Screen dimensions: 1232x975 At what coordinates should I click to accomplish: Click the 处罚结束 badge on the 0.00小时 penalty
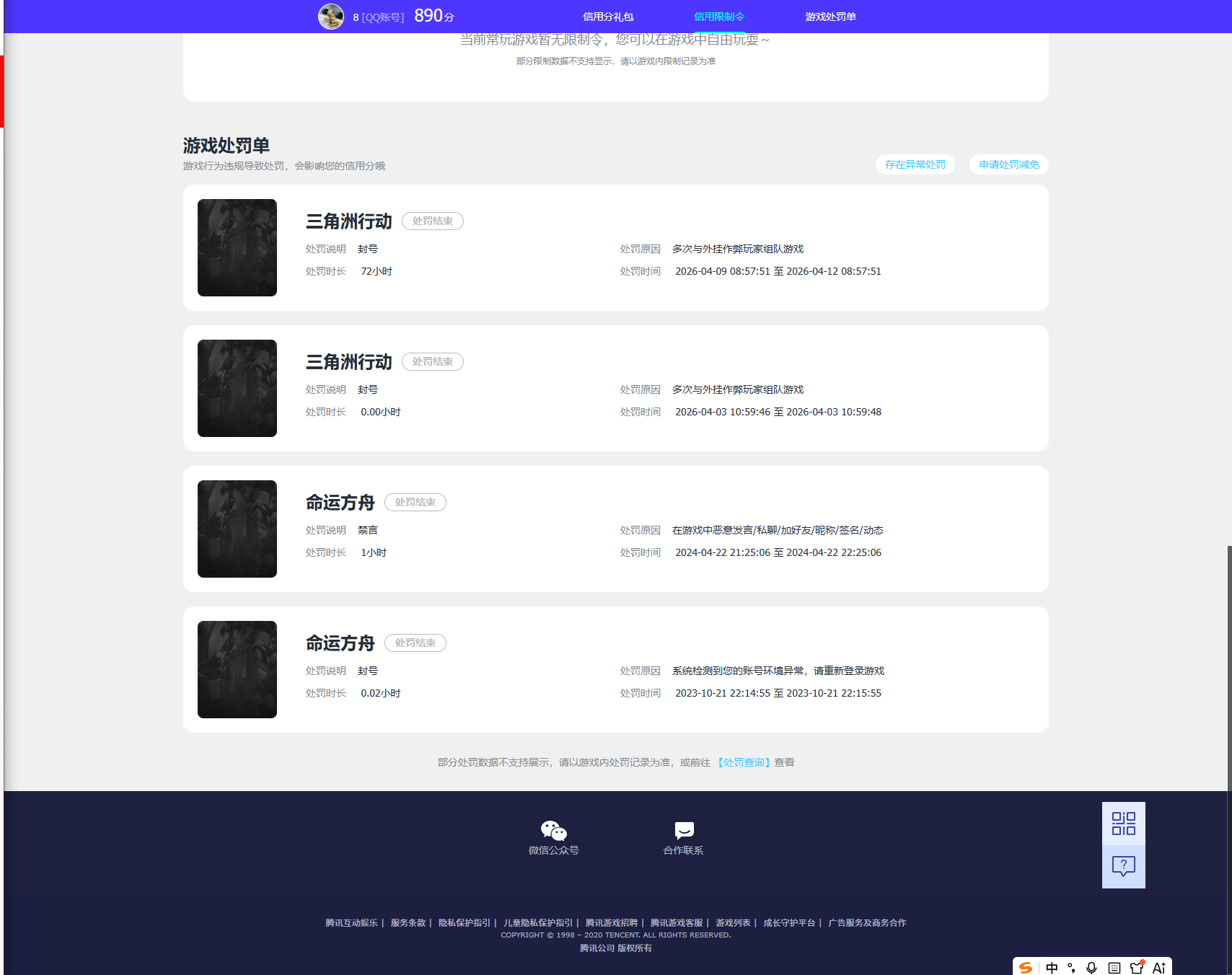[433, 361]
